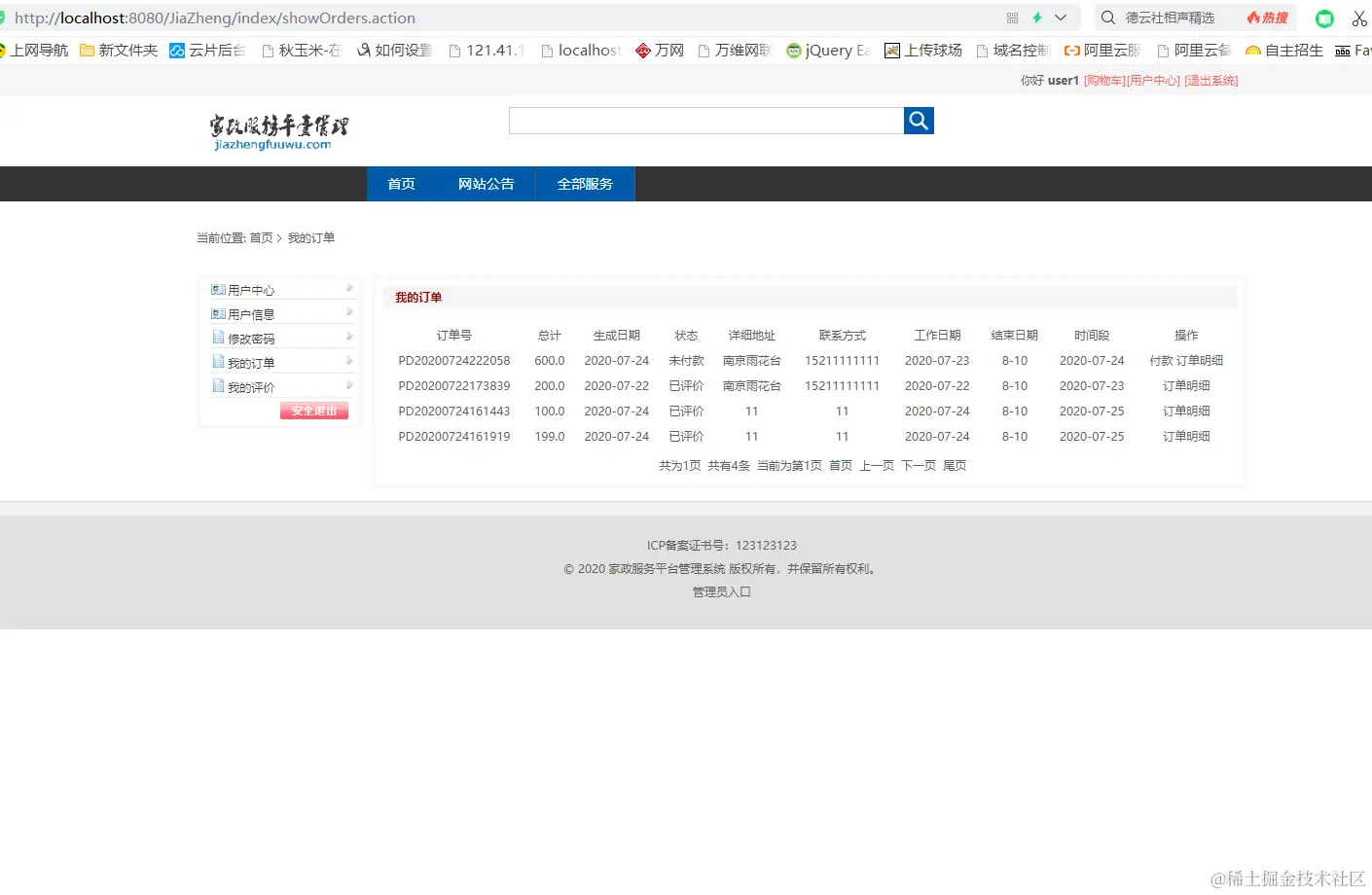This screenshot has height=895, width=1372.
Task: Open the 秋玉米 bookmark
Action: coord(302,51)
